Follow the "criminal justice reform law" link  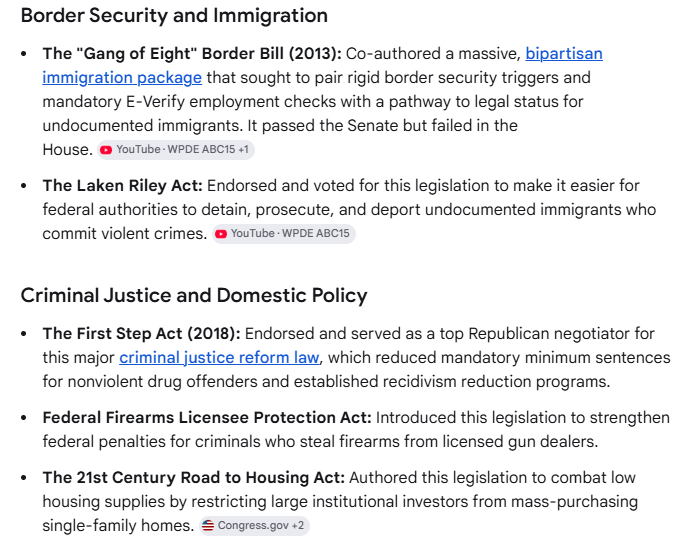click(219, 358)
